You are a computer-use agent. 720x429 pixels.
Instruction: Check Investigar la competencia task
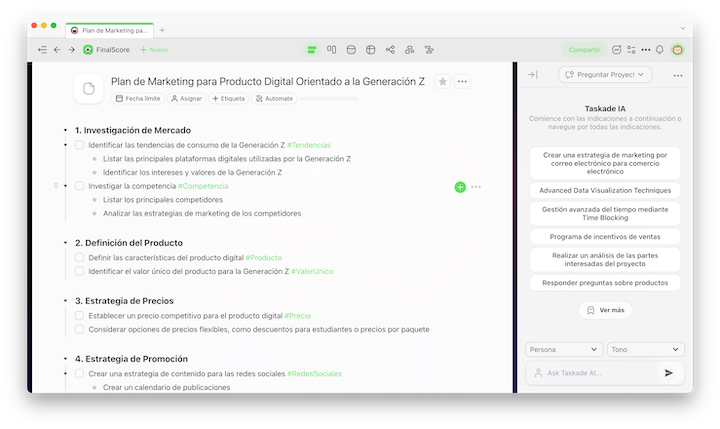[x=79, y=186]
